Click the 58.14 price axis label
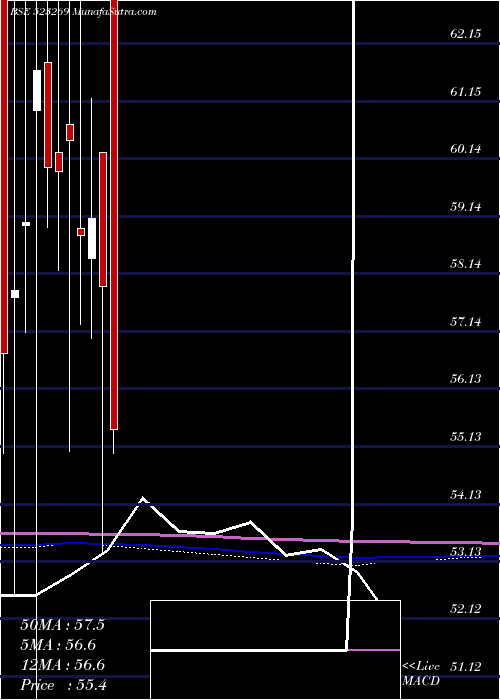 tap(466, 264)
